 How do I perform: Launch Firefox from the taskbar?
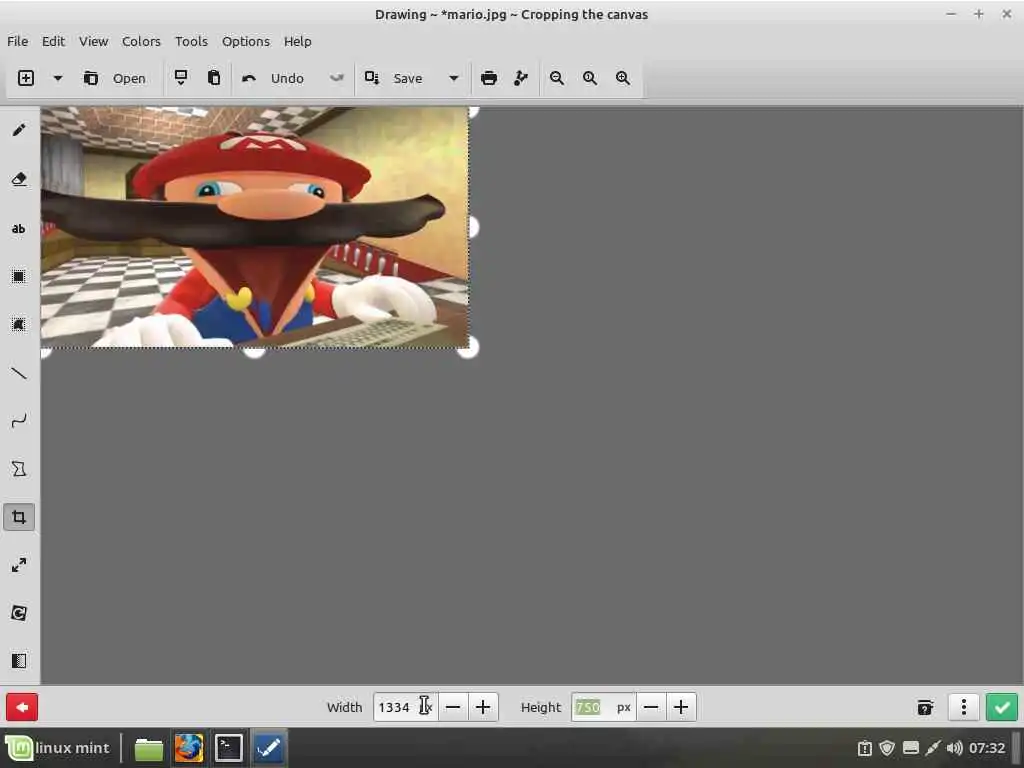[x=189, y=748]
